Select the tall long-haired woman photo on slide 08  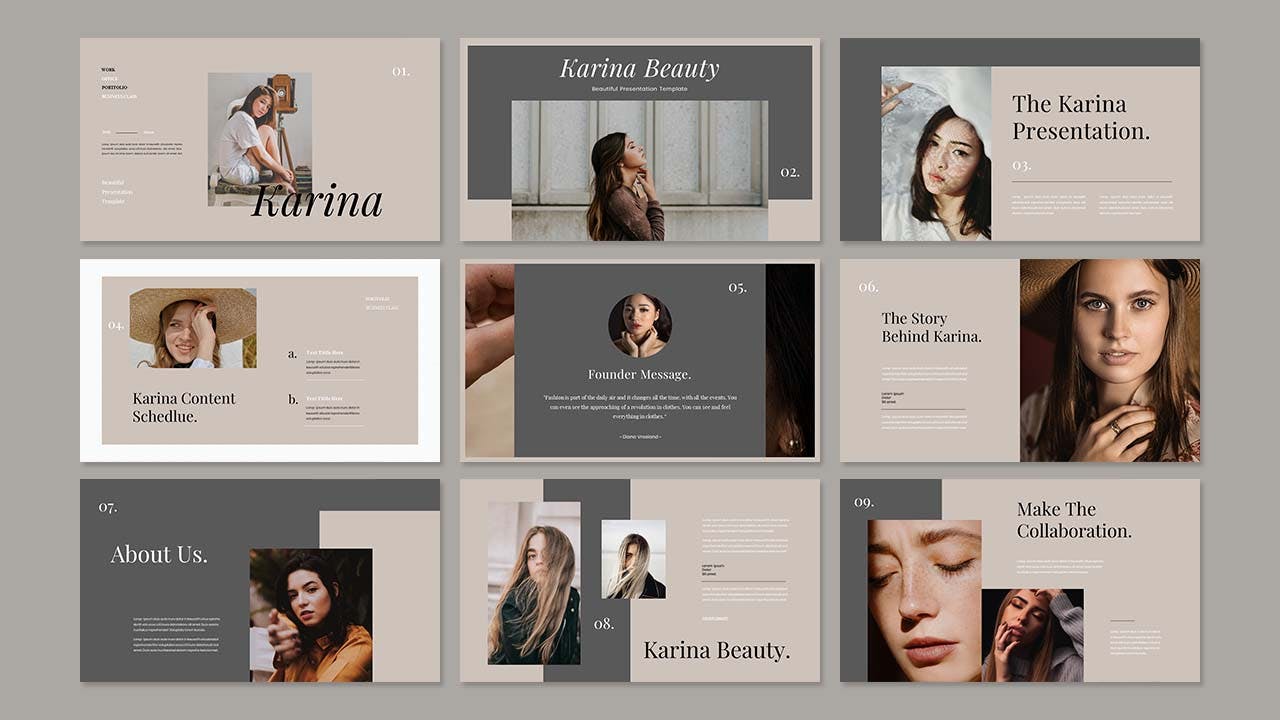pos(533,582)
